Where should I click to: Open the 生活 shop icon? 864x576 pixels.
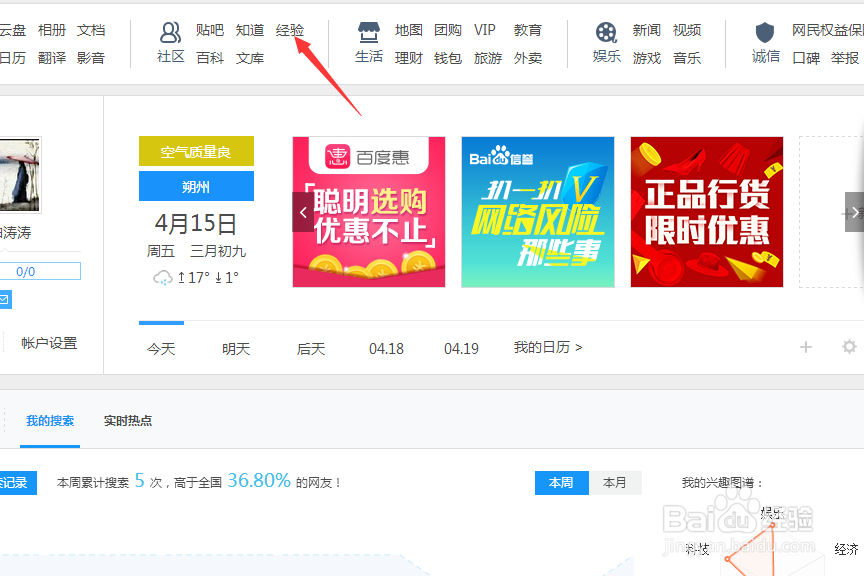point(369,33)
